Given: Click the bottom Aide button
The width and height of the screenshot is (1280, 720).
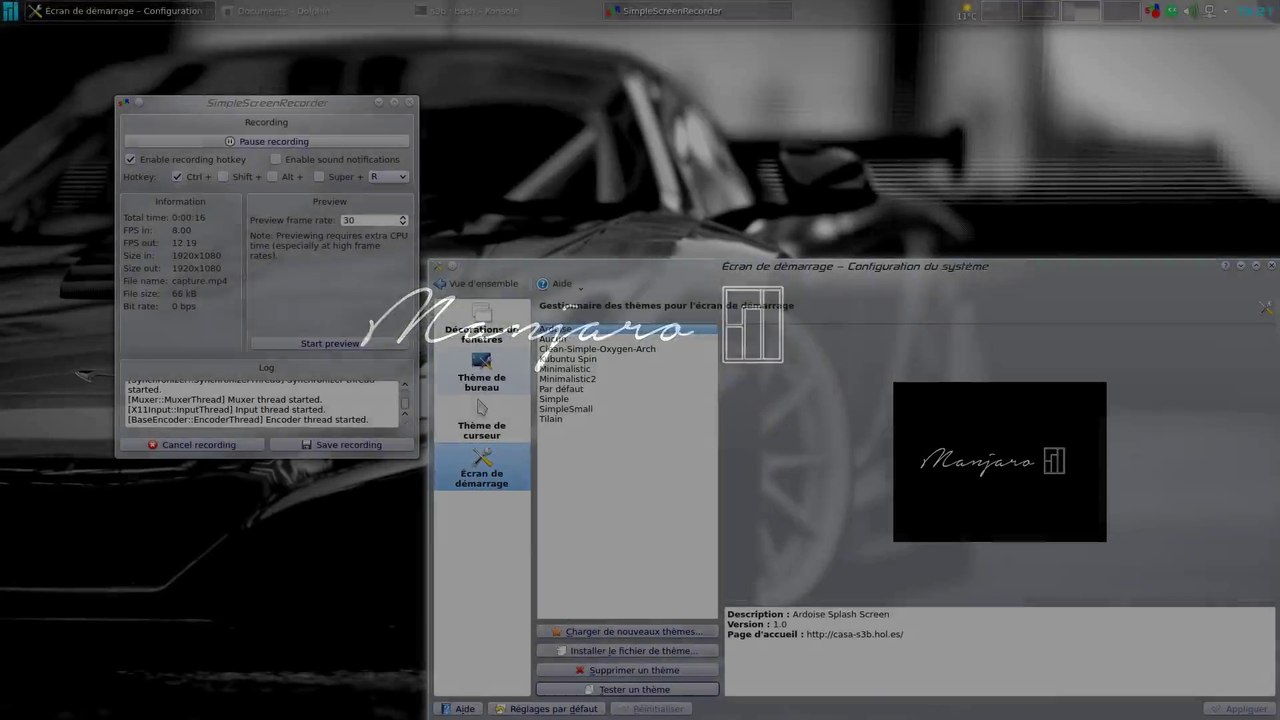Looking at the screenshot, I should 459,709.
